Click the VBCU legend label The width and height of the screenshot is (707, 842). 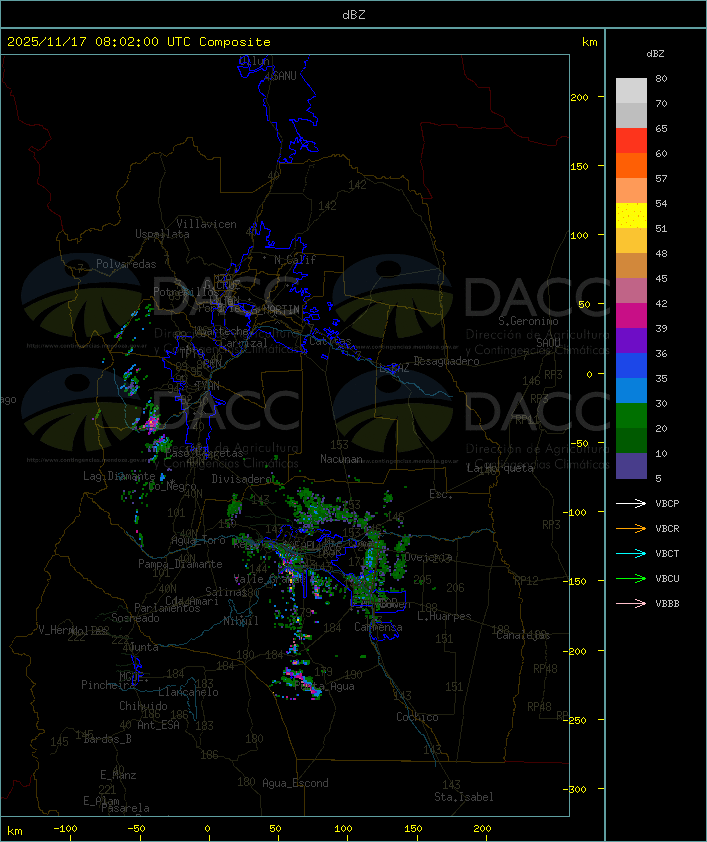coord(667,578)
